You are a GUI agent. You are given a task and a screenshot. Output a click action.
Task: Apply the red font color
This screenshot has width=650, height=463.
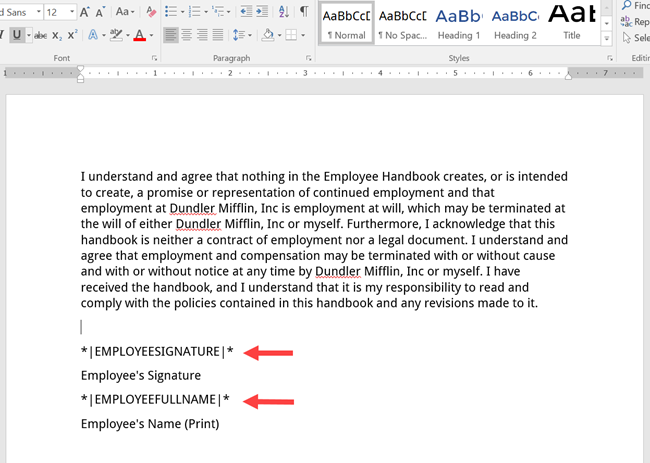coord(139,35)
